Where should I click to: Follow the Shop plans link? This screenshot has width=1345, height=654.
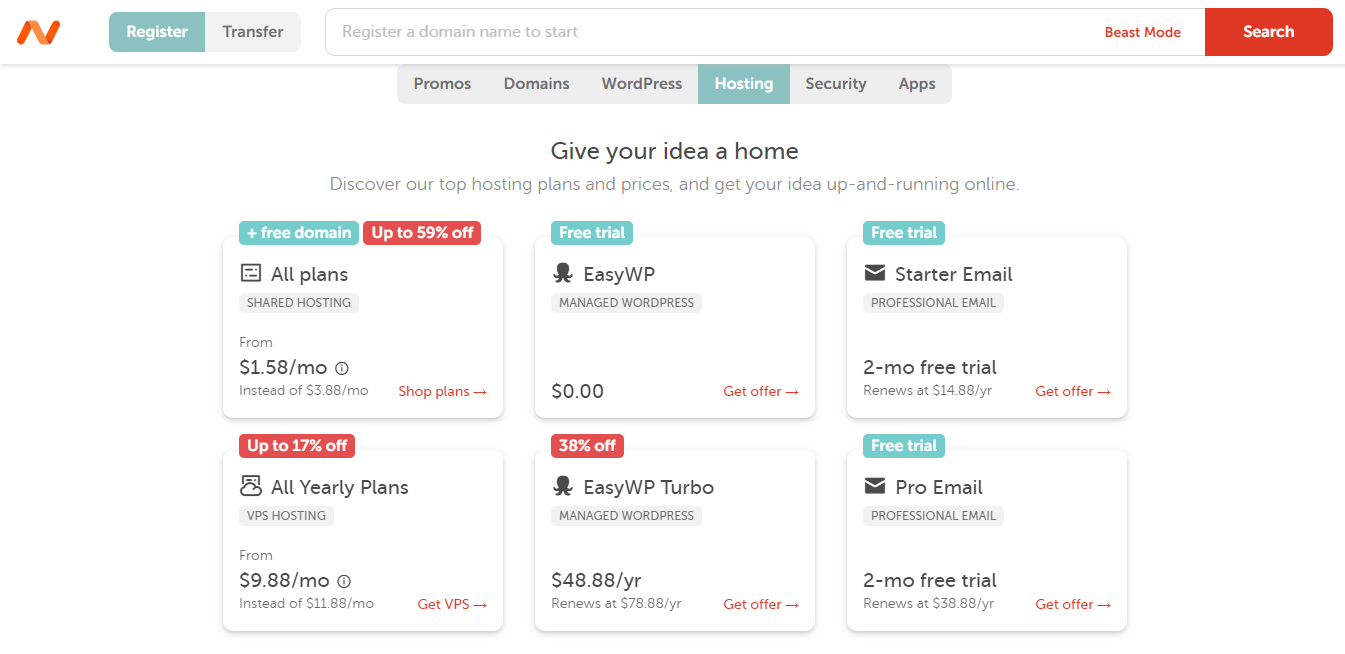(x=442, y=391)
